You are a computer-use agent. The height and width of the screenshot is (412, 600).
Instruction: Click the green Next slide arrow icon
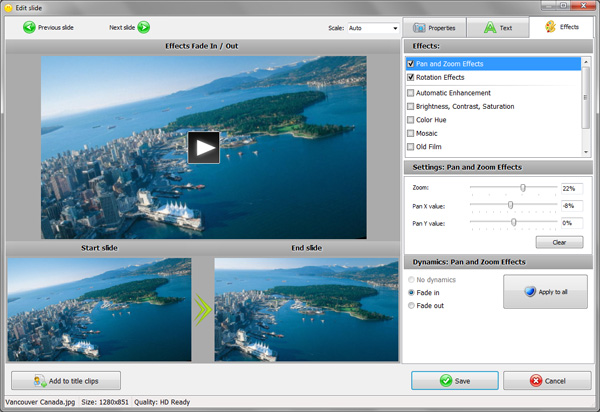(143, 28)
